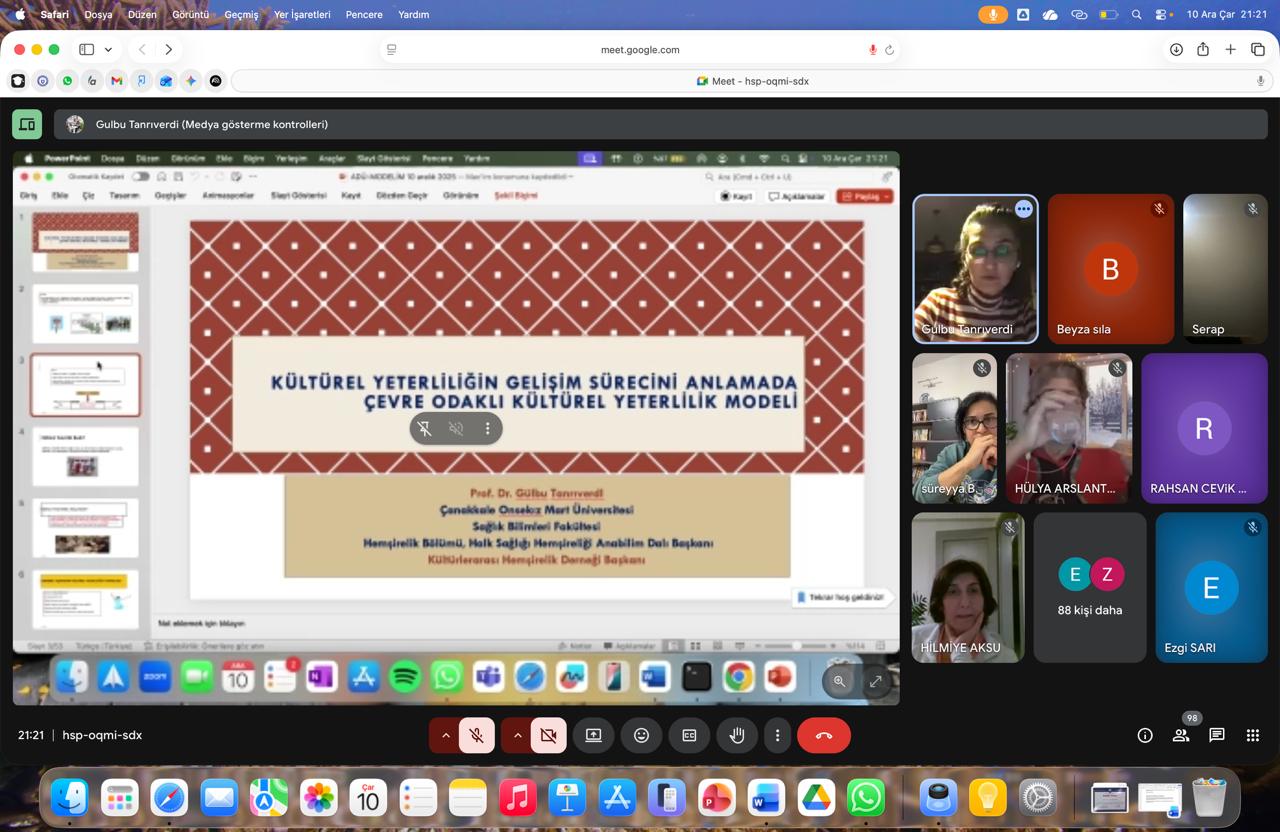Show participants list with 98 badge

point(1181,735)
